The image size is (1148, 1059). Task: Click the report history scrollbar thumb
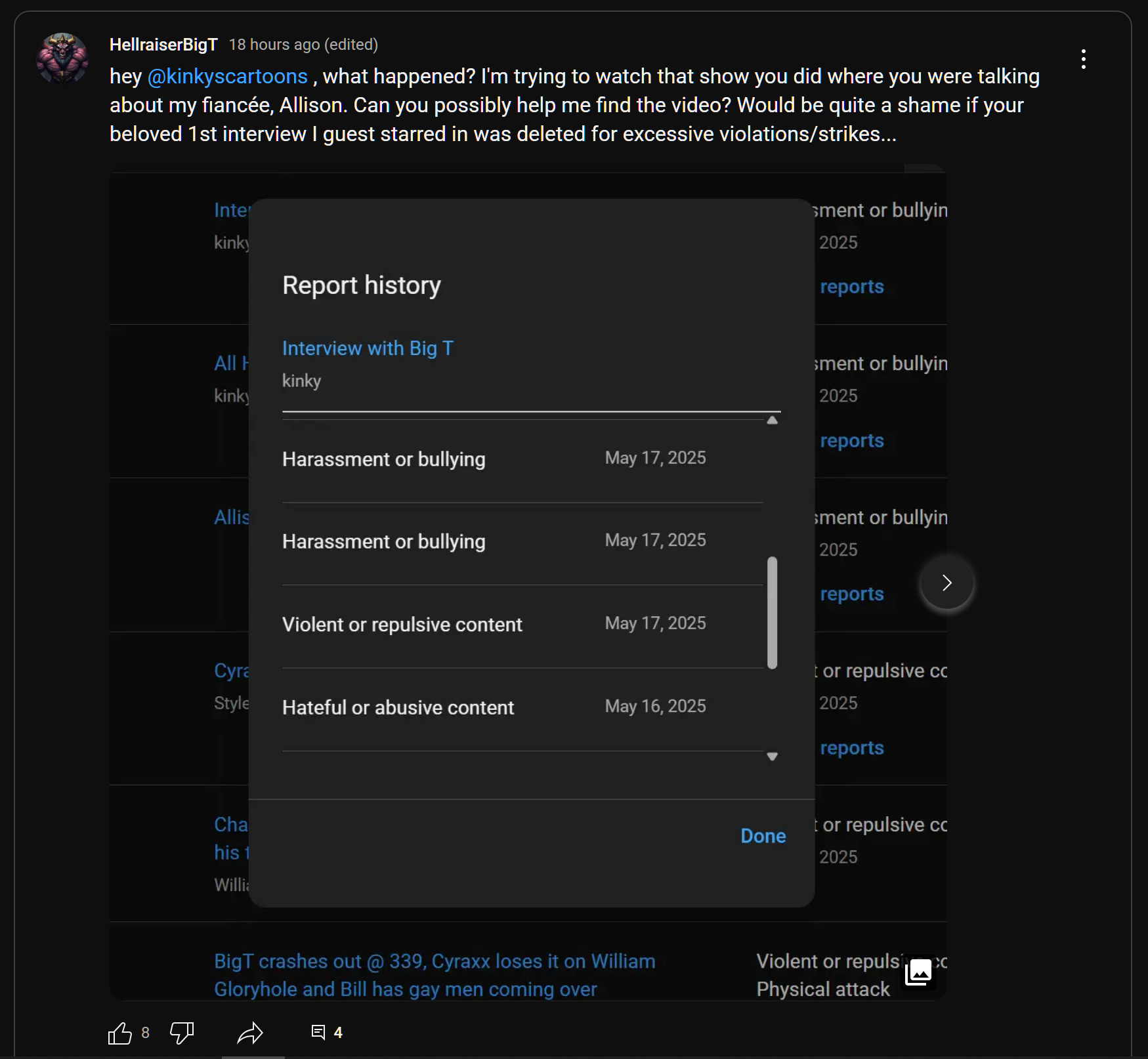click(x=773, y=613)
